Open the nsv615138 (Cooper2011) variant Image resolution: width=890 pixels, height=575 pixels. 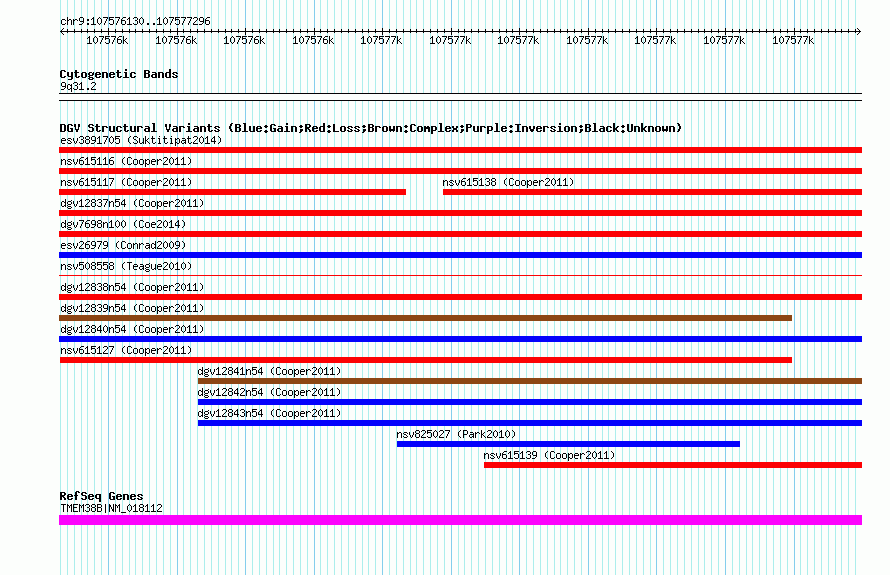point(508,182)
